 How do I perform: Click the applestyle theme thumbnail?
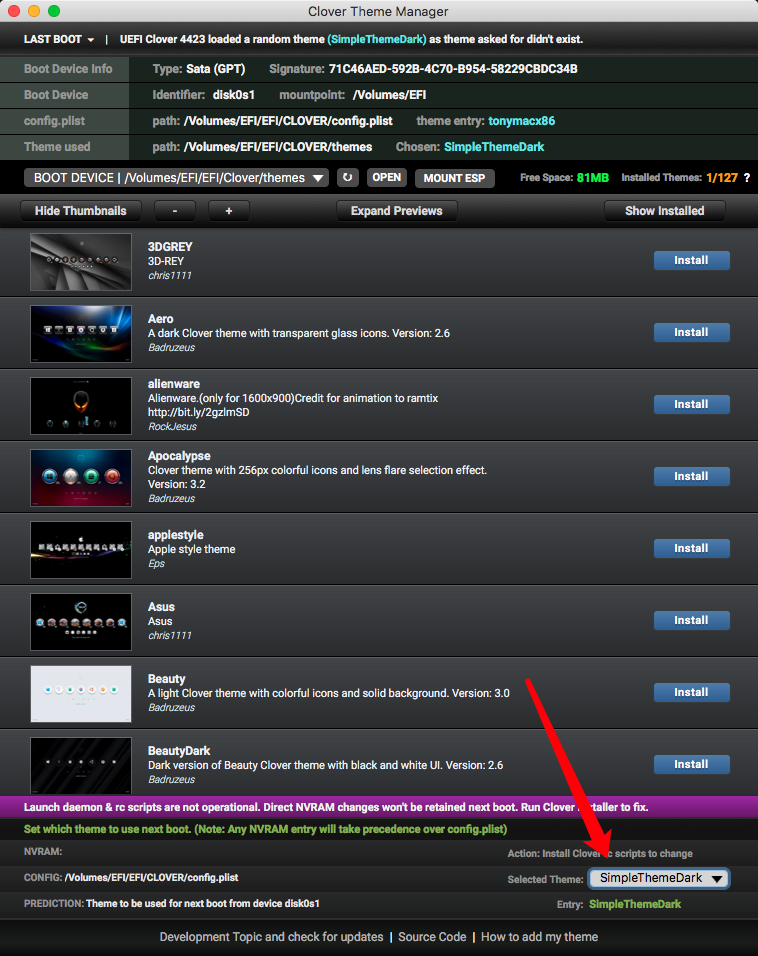tap(81, 550)
